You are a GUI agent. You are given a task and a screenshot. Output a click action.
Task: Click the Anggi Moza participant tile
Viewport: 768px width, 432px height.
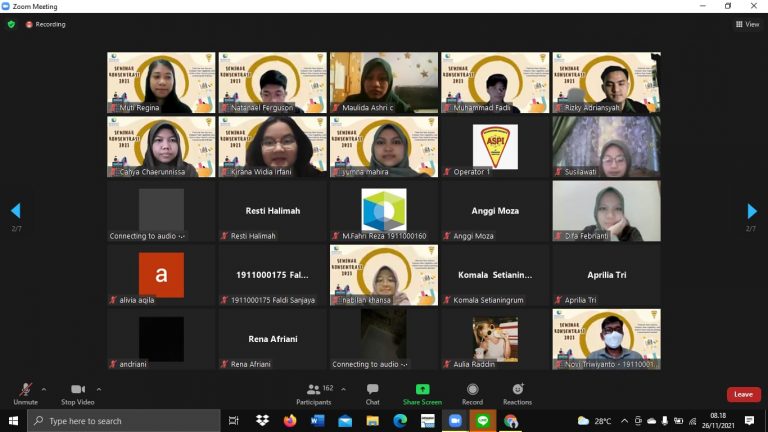click(x=495, y=211)
